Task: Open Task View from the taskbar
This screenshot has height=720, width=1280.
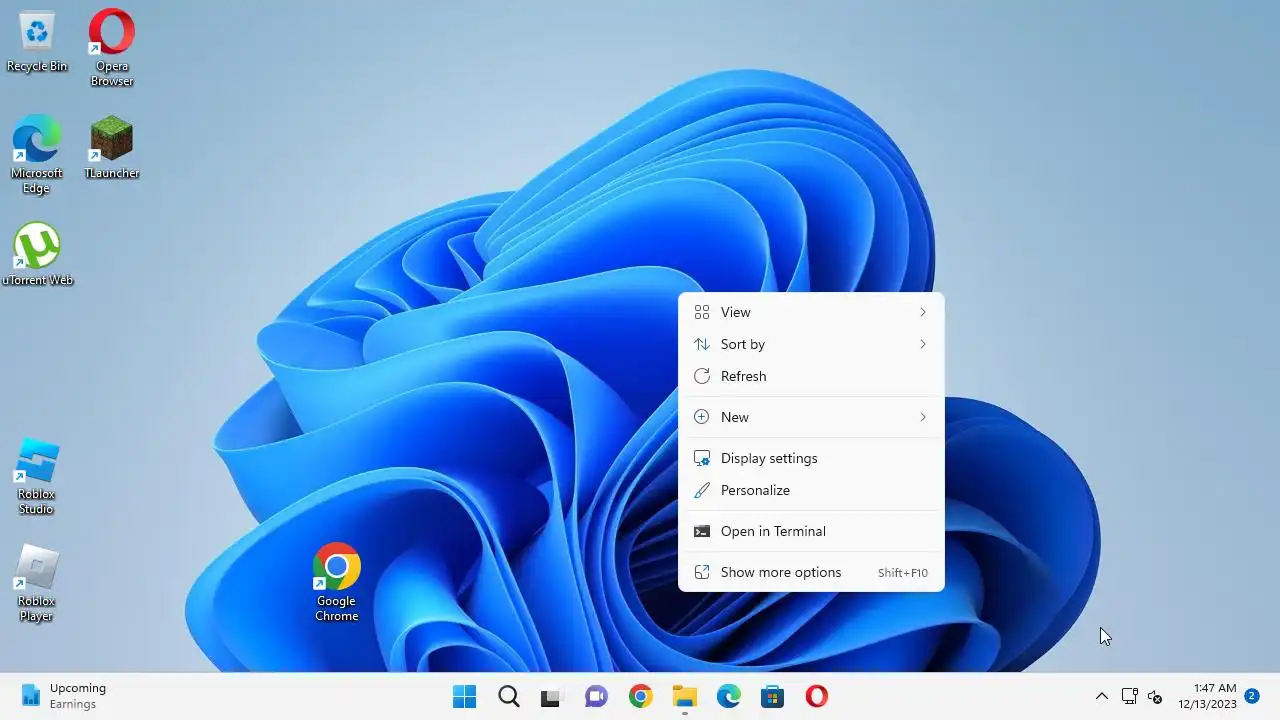Action: tap(552, 696)
